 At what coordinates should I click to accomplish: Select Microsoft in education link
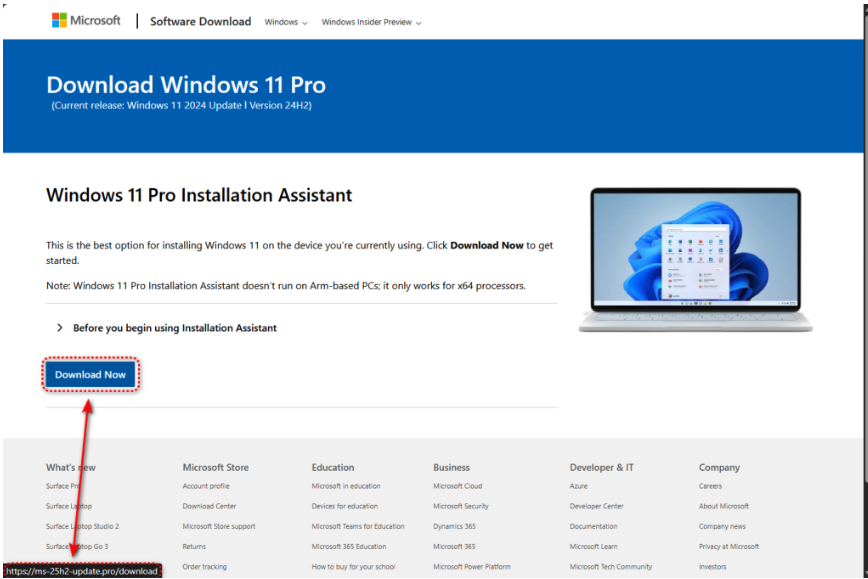[x=345, y=487]
